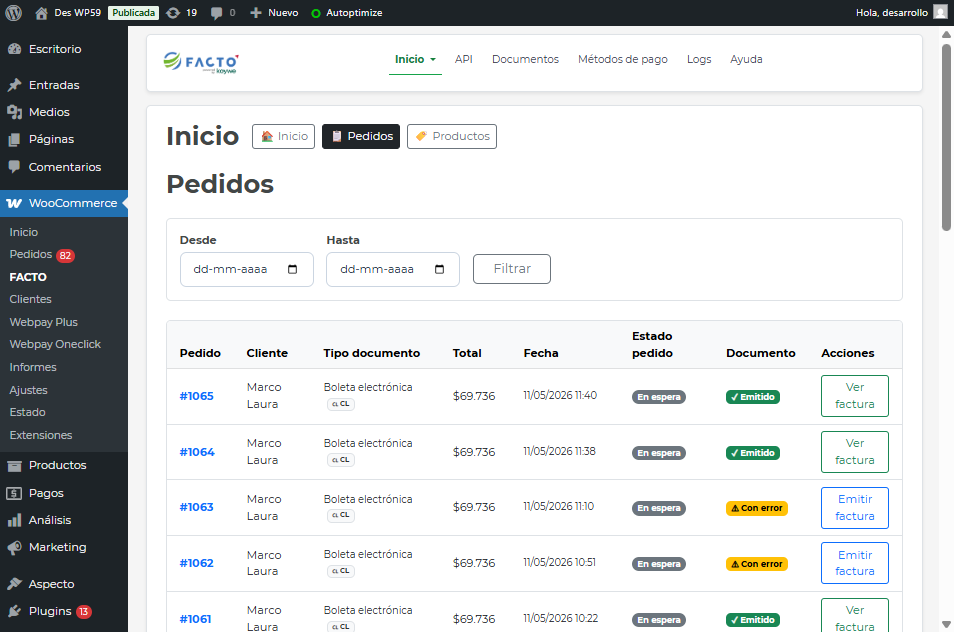
Task: Click the Autoptimize green circle icon
Action: (x=316, y=13)
